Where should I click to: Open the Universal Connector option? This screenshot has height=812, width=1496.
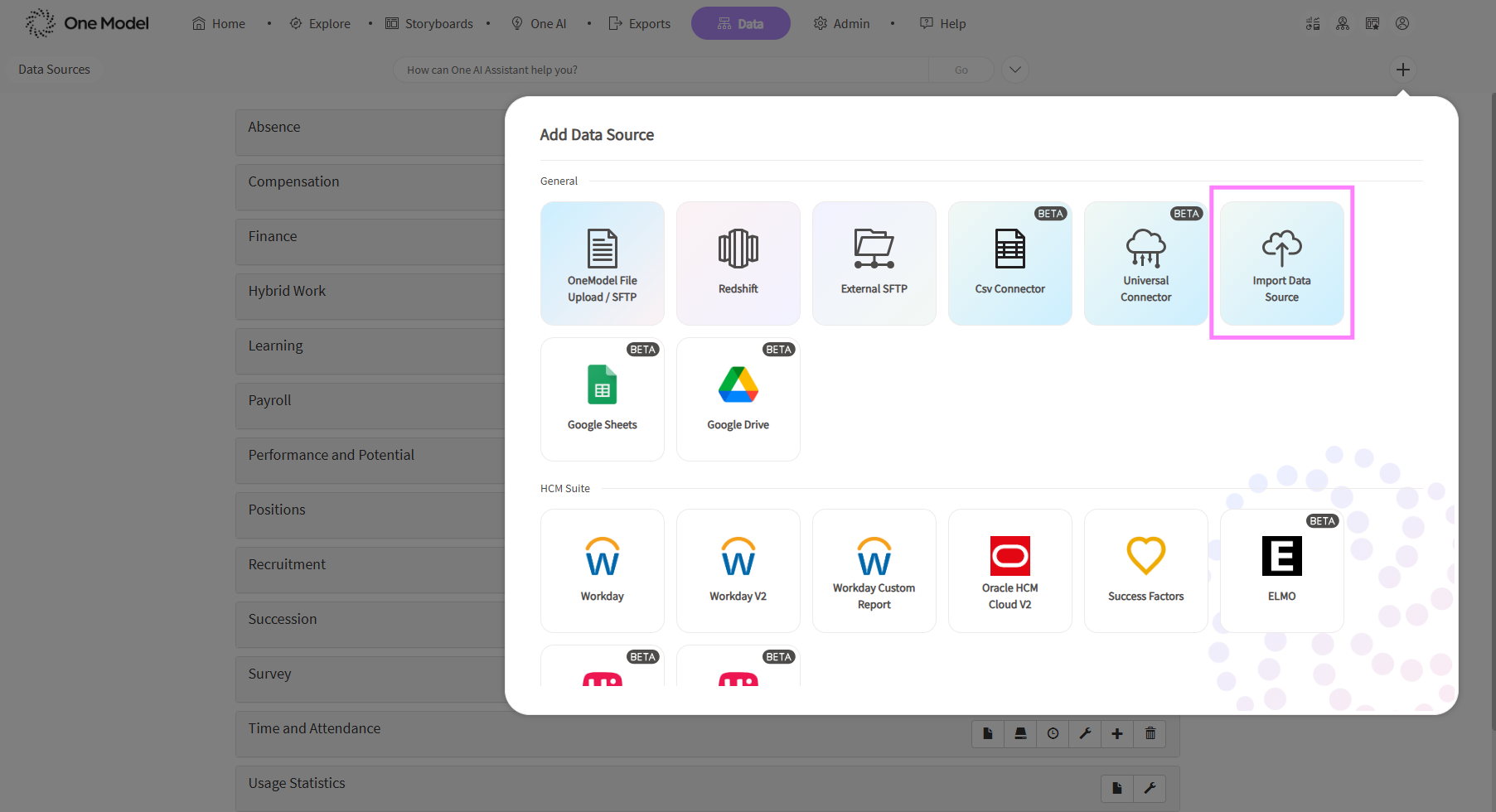[1145, 263]
